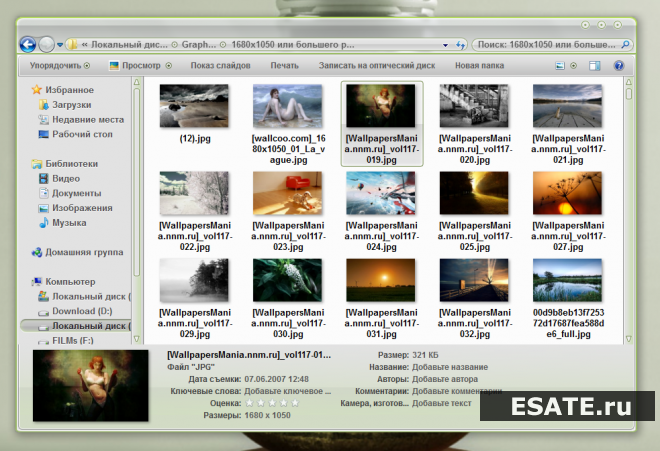Image resolution: width=660 pixels, height=451 pixels.
Task: Change view with the views icon
Action: (560, 66)
